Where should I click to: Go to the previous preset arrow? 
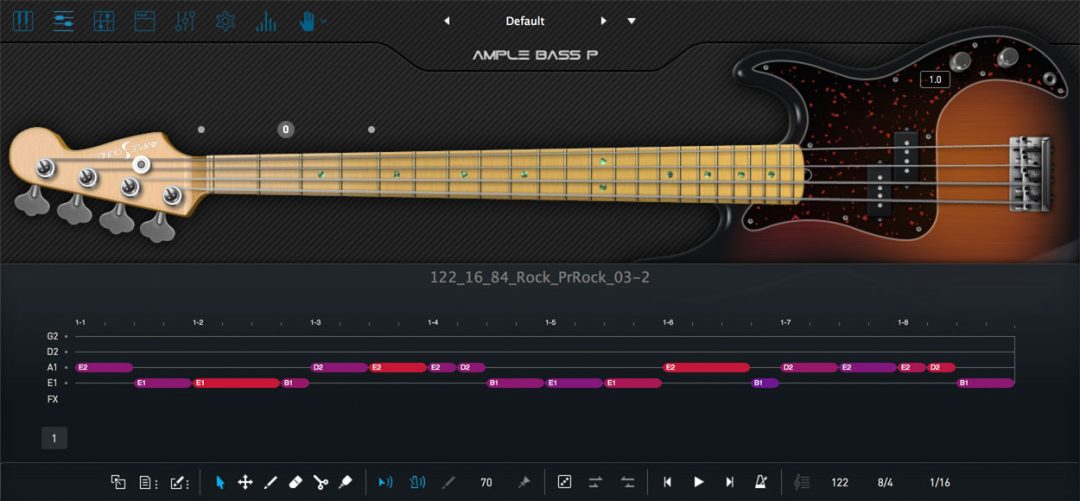447,21
